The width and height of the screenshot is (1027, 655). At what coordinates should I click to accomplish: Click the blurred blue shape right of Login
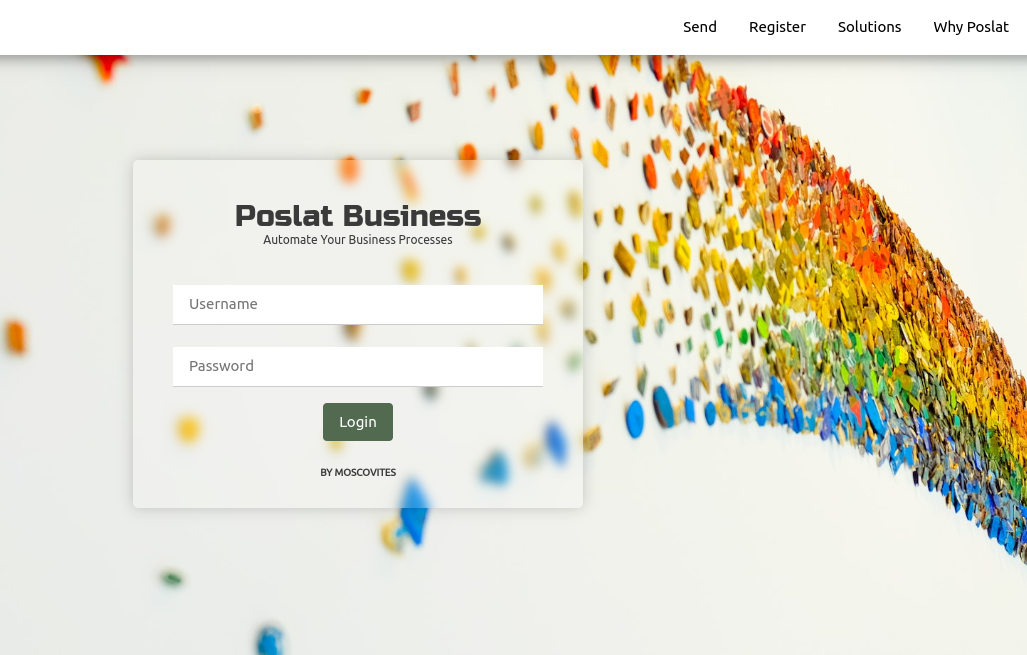(555, 442)
